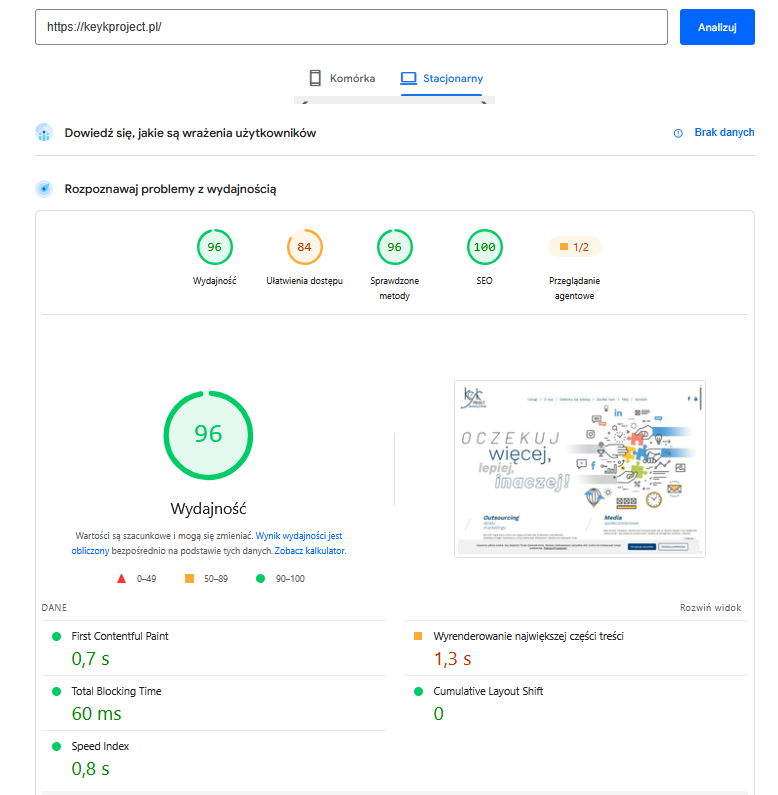Select the Stacjonarny tab
The image size is (778, 795).
(x=442, y=78)
